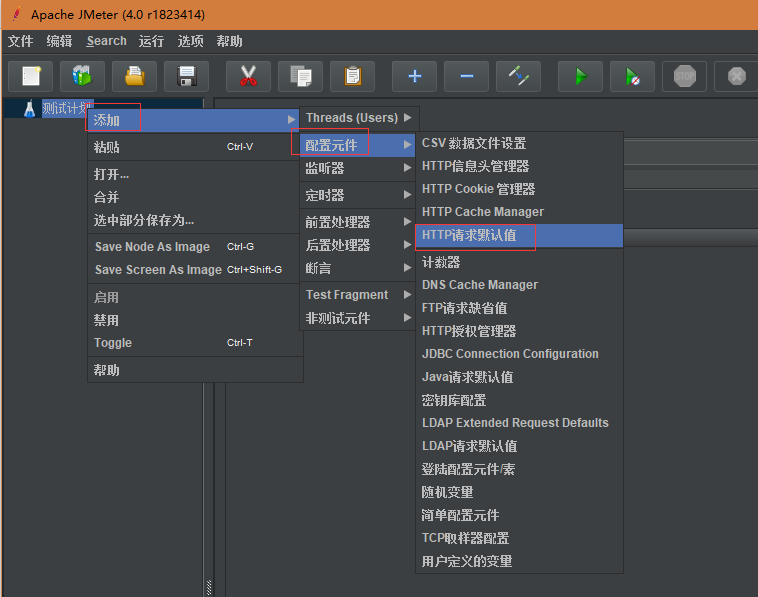Add DNS Cache Manager element
This screenshot has width=758, height=597.
coord(519,285)
